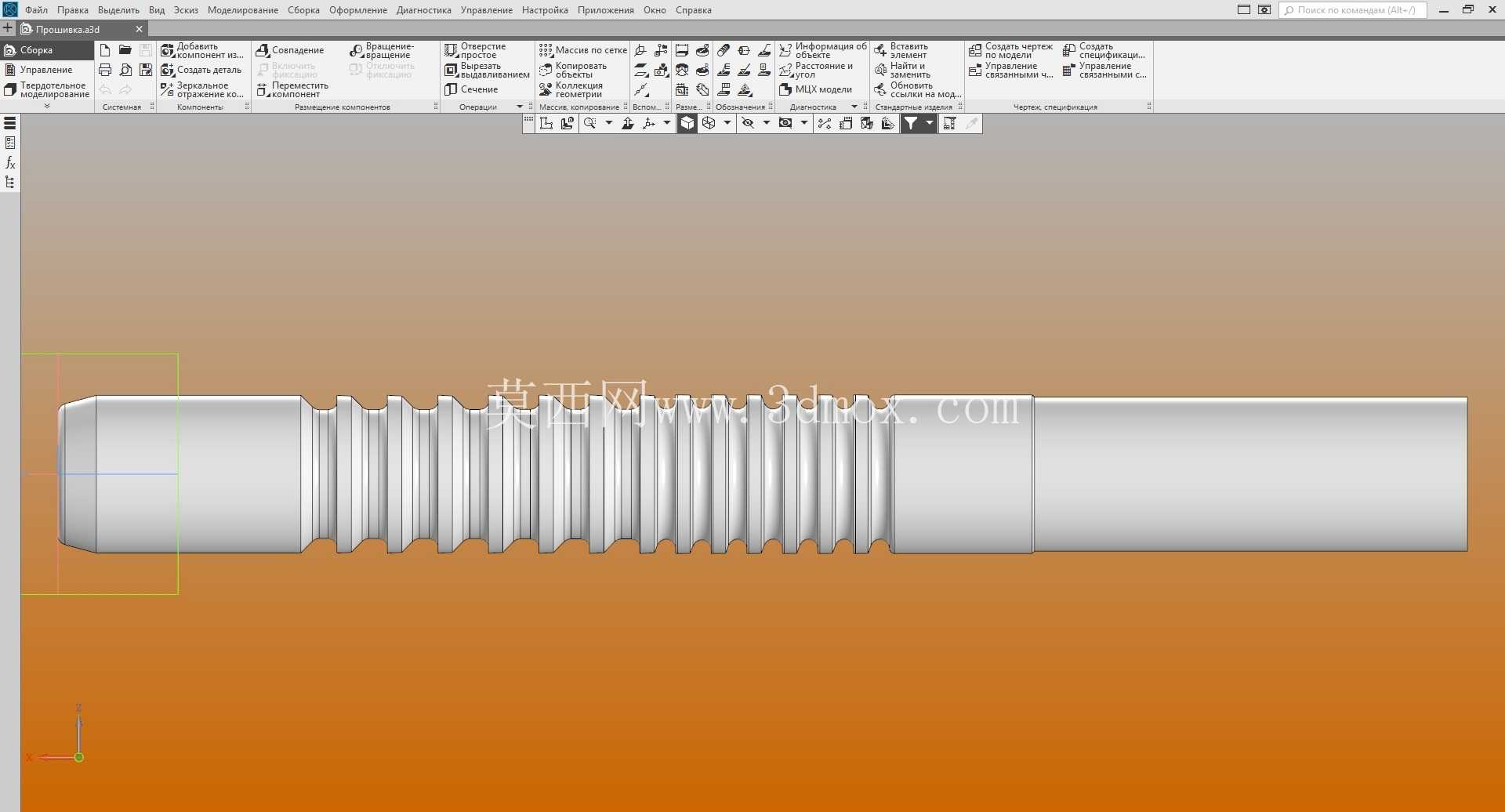Viewport: 1505px width, 812px height.
Task: Toggle the perspective camera view icon
Action: tap(785, 123)
